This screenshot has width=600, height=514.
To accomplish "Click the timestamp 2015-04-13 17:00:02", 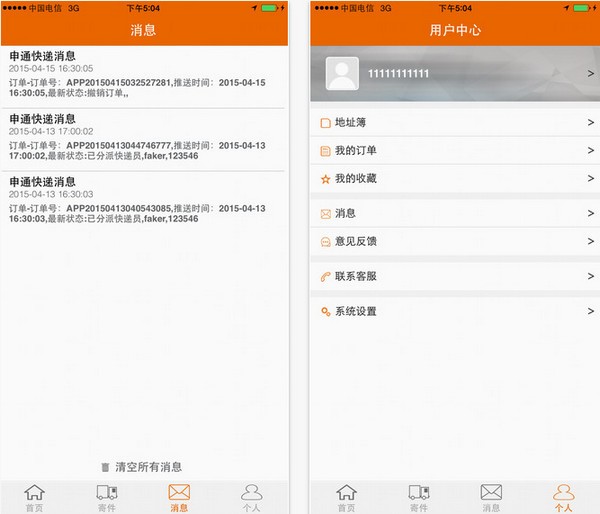I will click(51, 131).
